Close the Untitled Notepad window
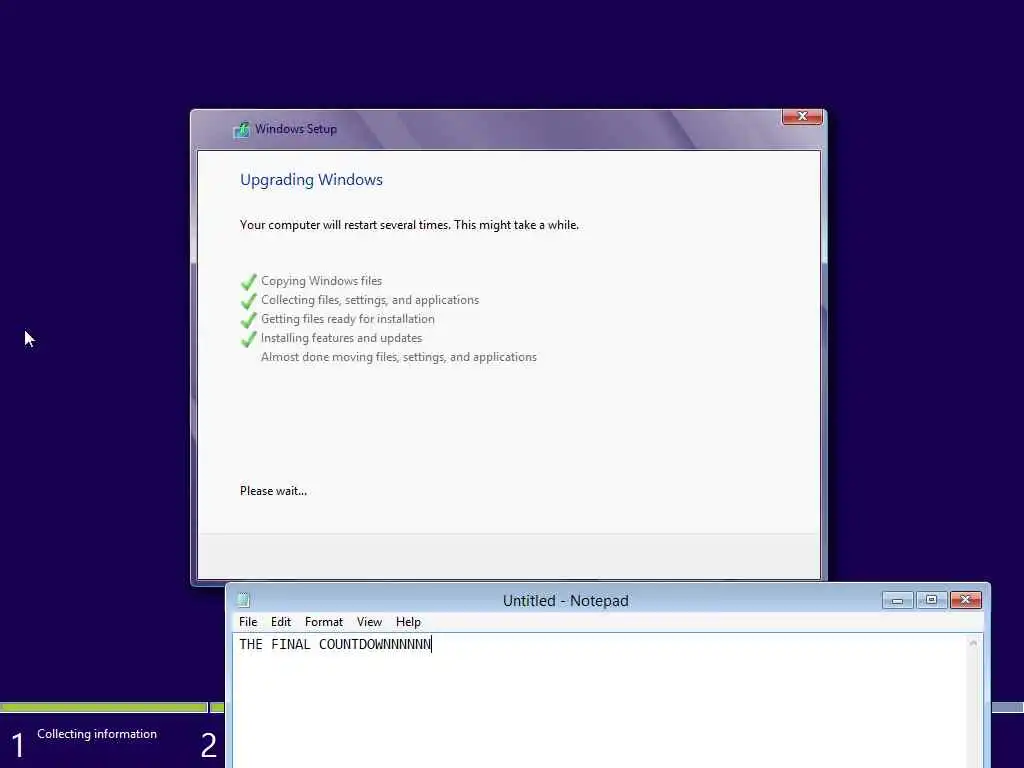Image resolution: width=1024 pixels, height=768 pixels. click(965, 600)
